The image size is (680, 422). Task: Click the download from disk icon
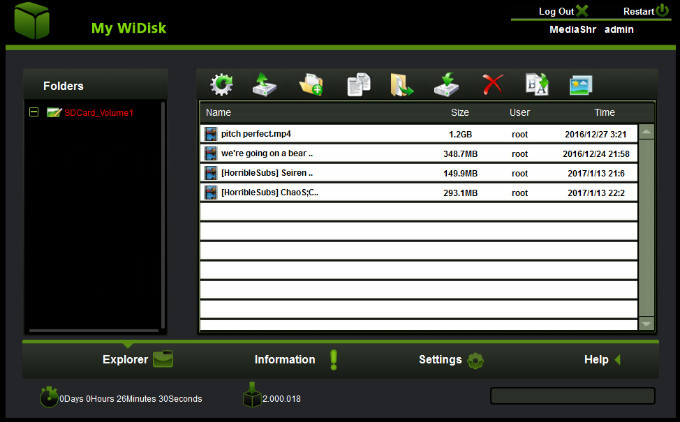pos(447,84)
